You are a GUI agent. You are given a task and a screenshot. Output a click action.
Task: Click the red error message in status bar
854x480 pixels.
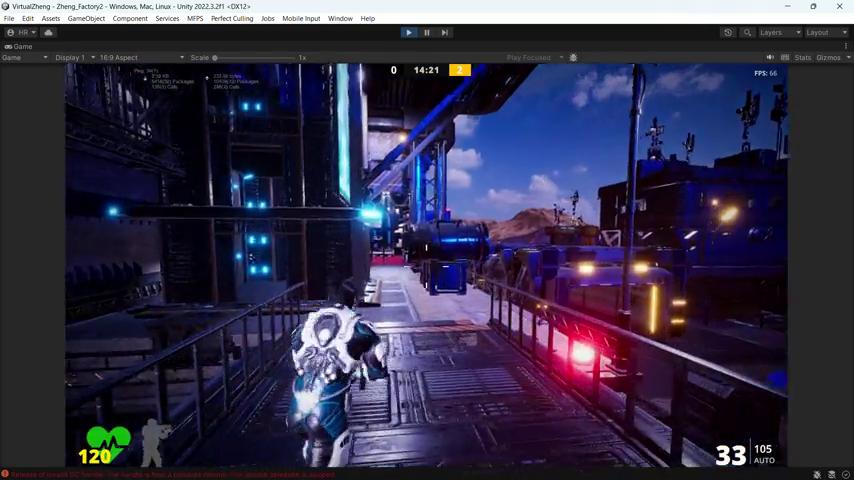173,475
